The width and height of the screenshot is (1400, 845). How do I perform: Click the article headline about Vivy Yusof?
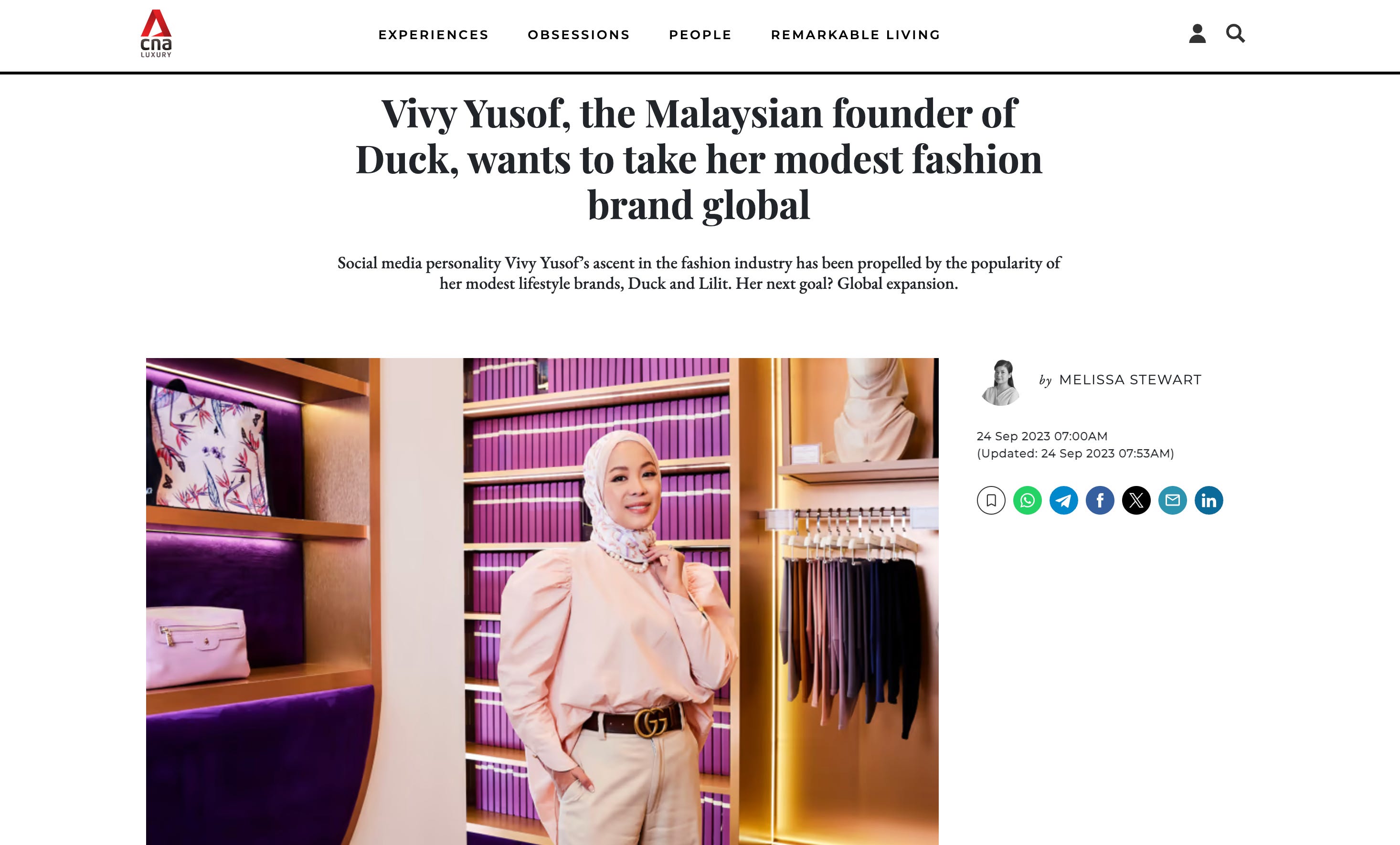699,159
